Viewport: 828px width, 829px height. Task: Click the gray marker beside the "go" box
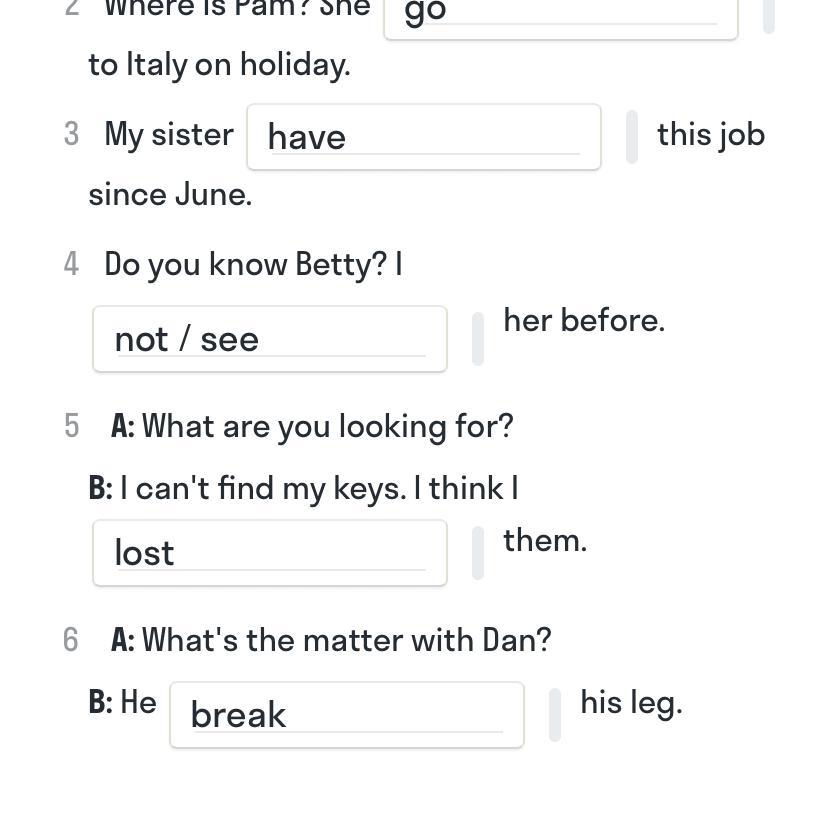(769, 16)
